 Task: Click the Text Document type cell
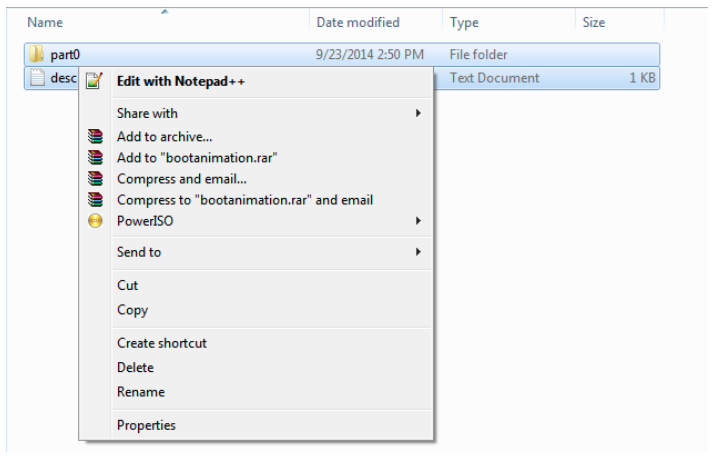pos(494,78)
